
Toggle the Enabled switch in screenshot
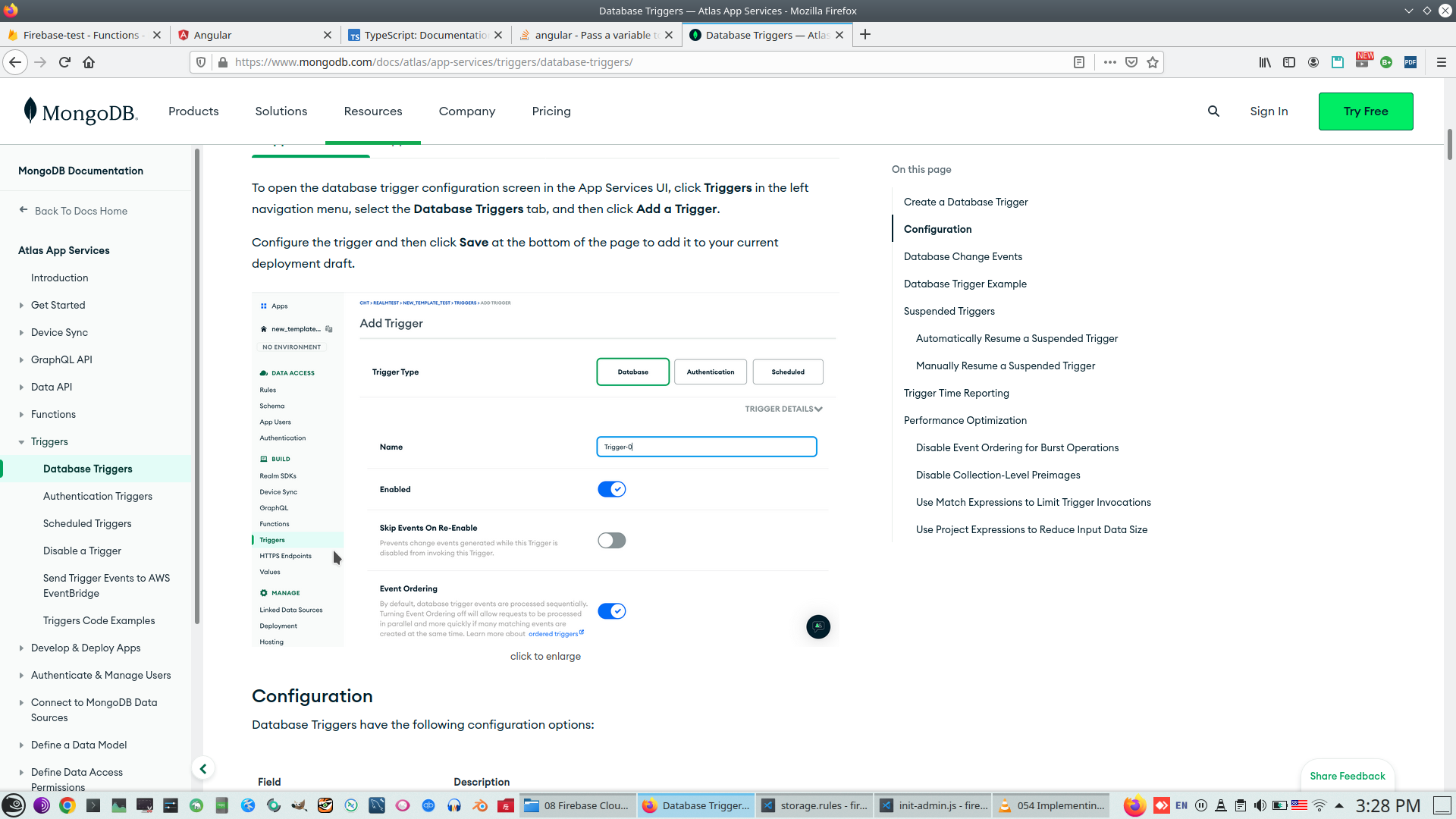pos(611,489)
